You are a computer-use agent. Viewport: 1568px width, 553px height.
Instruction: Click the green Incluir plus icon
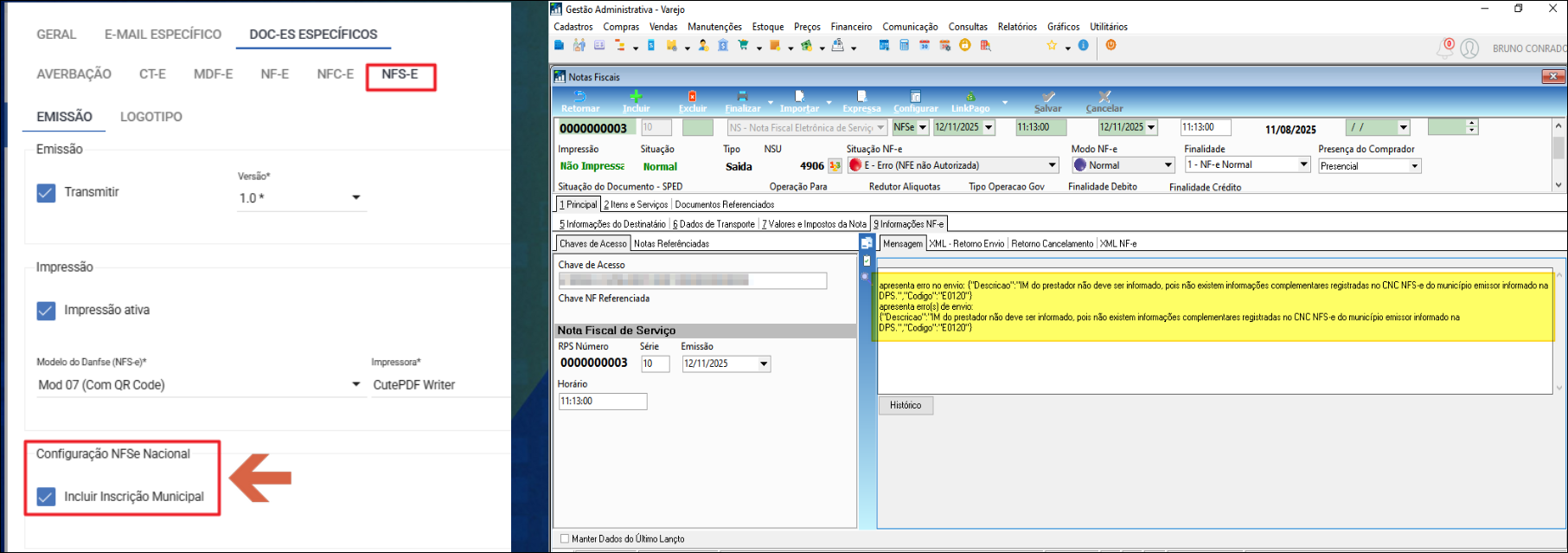(636, 97)
